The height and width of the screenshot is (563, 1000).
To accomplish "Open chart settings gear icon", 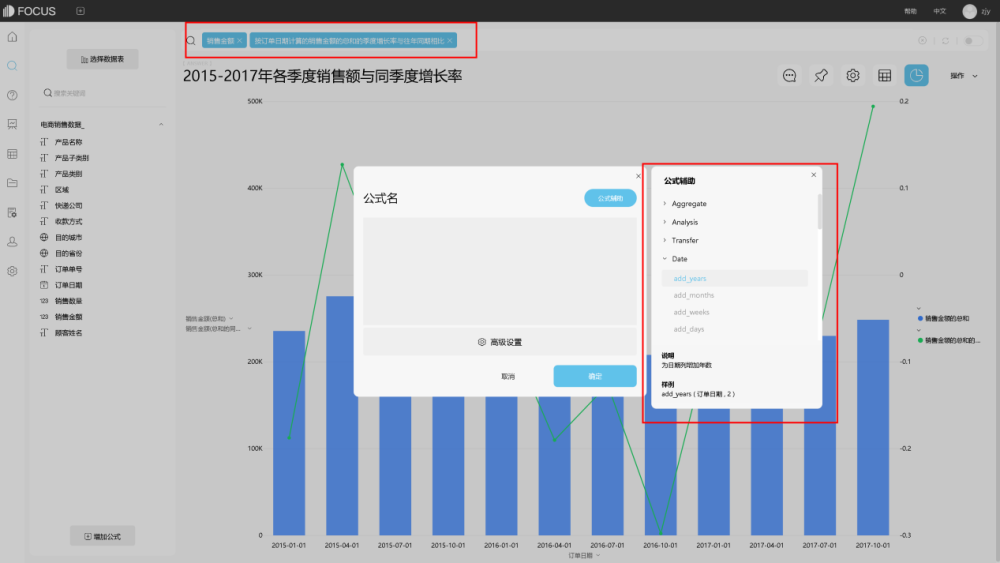I will (853, 76).
